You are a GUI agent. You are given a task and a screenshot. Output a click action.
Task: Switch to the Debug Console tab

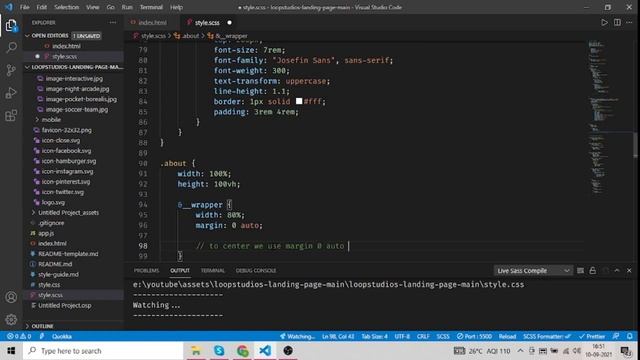(256, 271)
